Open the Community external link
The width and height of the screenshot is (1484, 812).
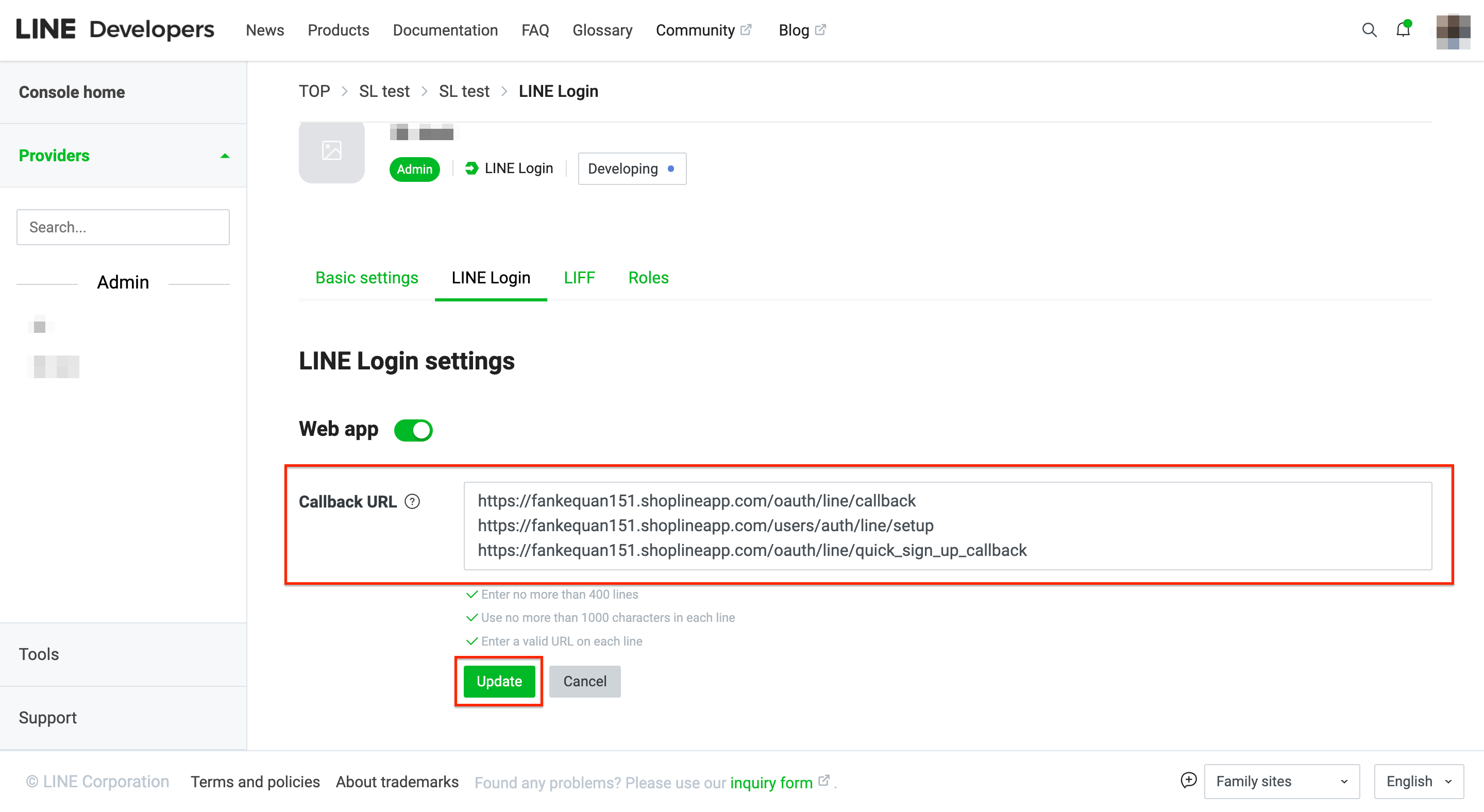[x=703, y=30]
